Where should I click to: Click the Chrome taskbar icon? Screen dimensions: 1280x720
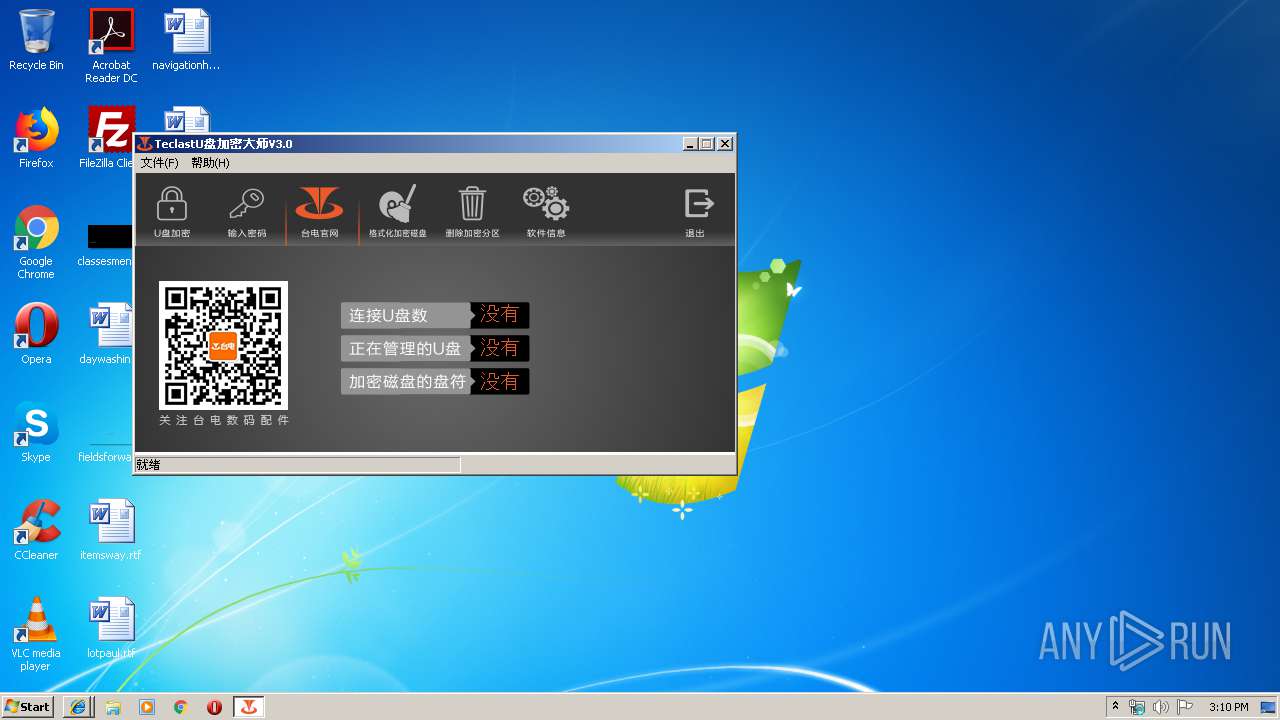181,707
